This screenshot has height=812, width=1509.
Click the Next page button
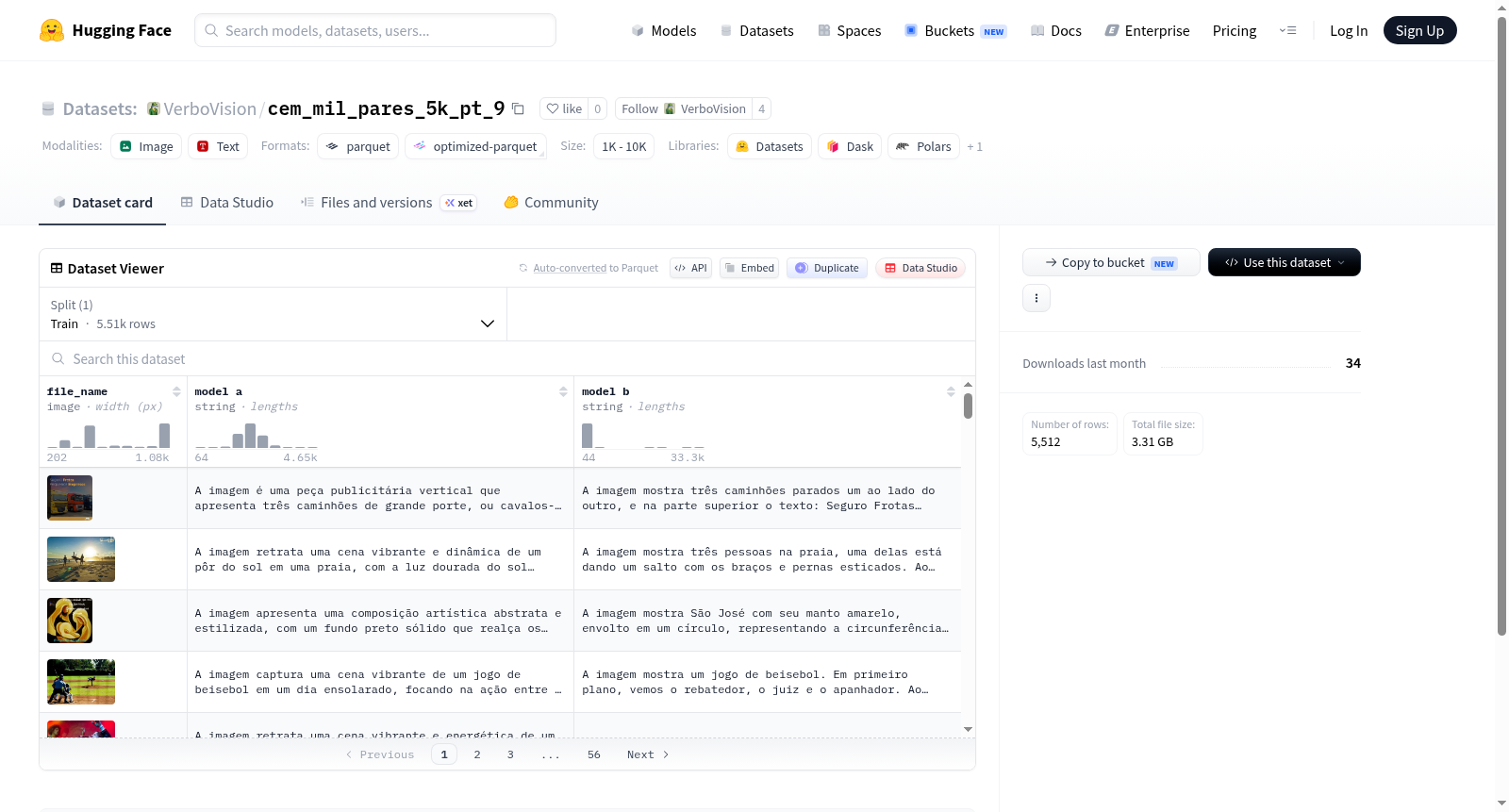click(648, 754)
